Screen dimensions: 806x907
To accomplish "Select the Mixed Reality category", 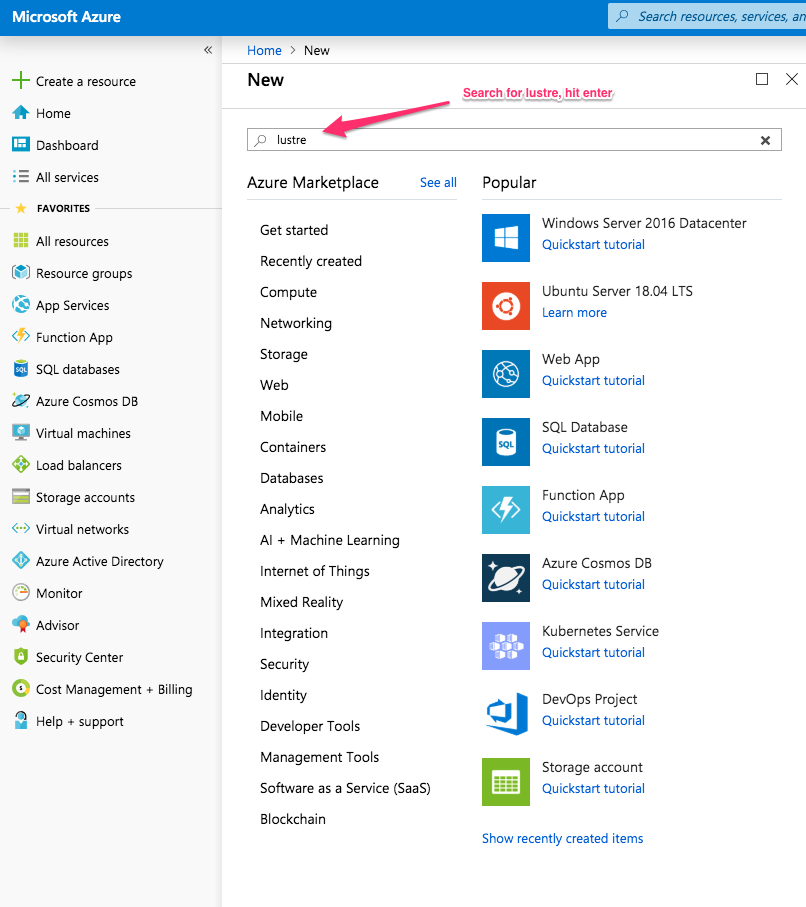I will coord(301,602).
